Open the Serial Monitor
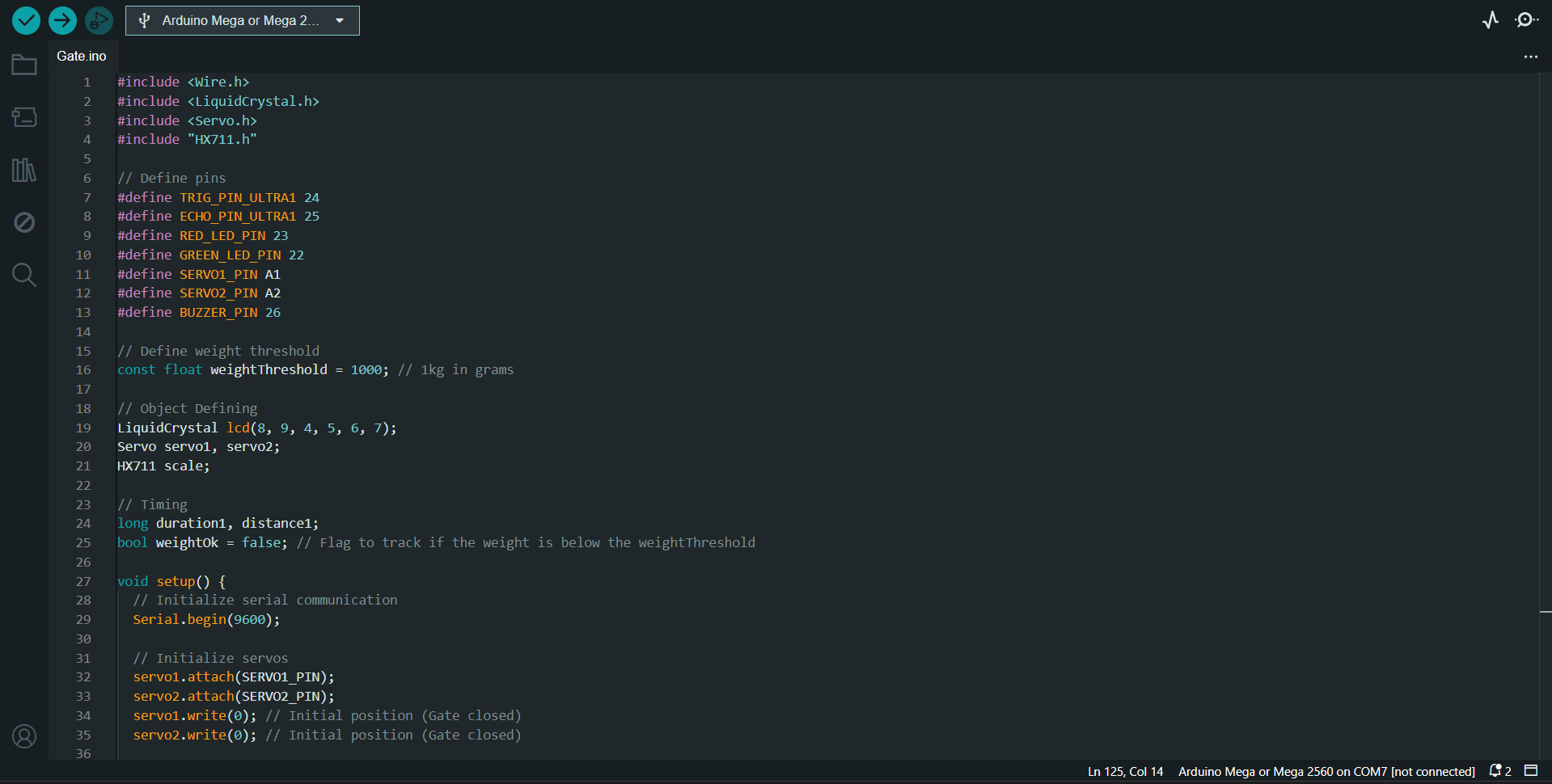 click(1526, 20)
